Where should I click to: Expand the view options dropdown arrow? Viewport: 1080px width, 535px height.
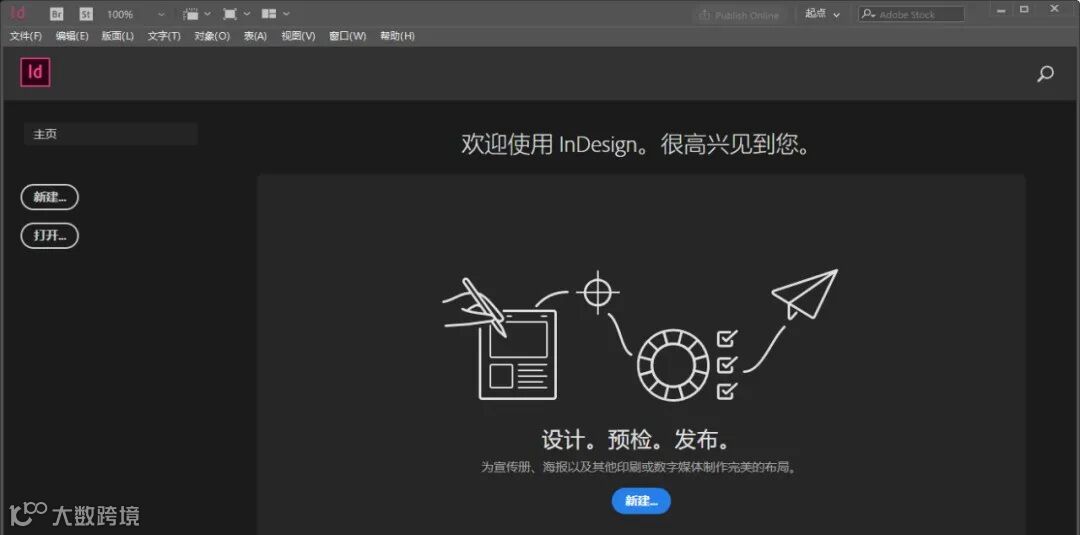click(207, 14)
